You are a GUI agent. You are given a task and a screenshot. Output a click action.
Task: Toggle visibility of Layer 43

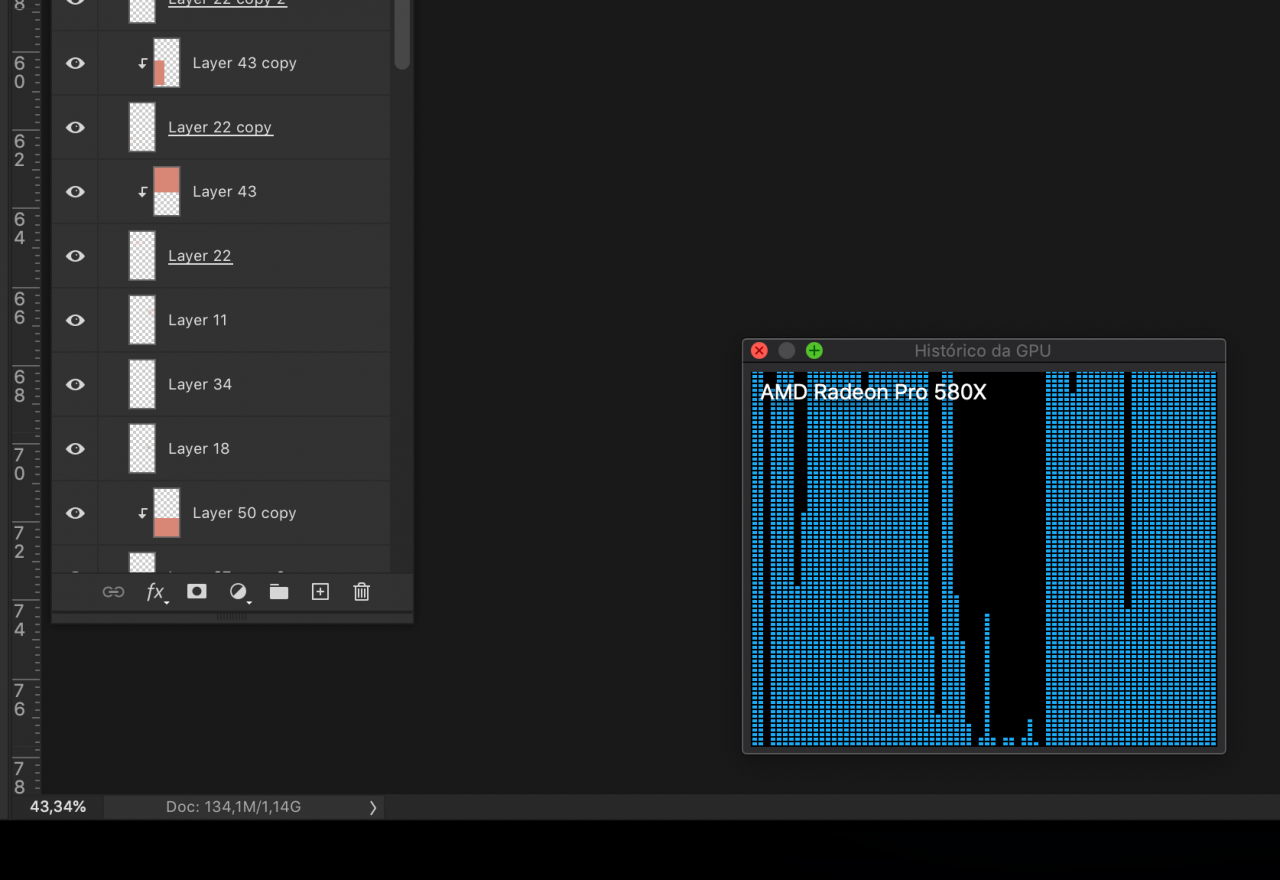coord(75,191)
